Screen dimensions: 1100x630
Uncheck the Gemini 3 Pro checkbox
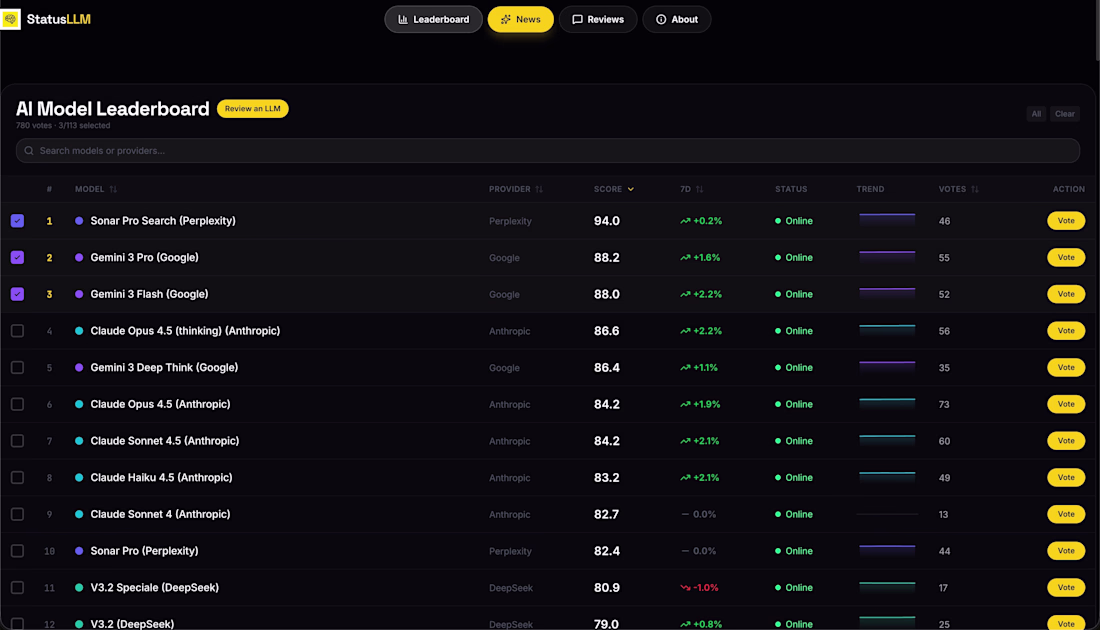[x=18, y=257]
